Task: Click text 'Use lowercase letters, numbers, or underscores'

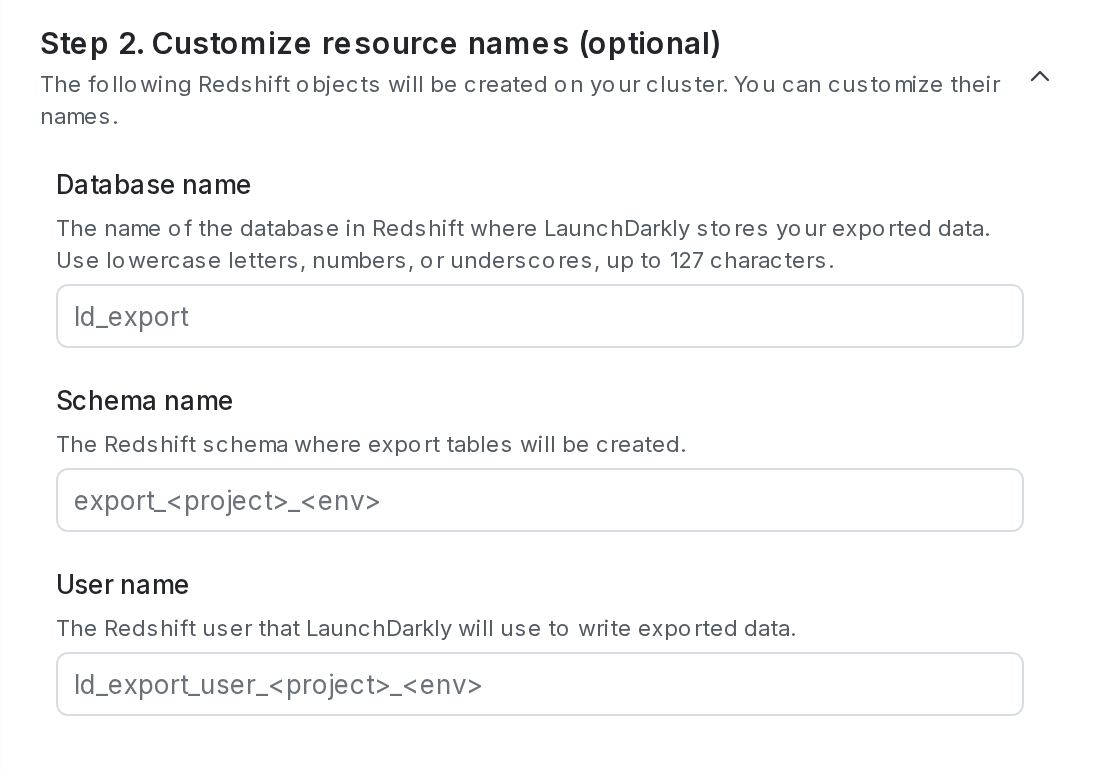Action: (328, 260)
